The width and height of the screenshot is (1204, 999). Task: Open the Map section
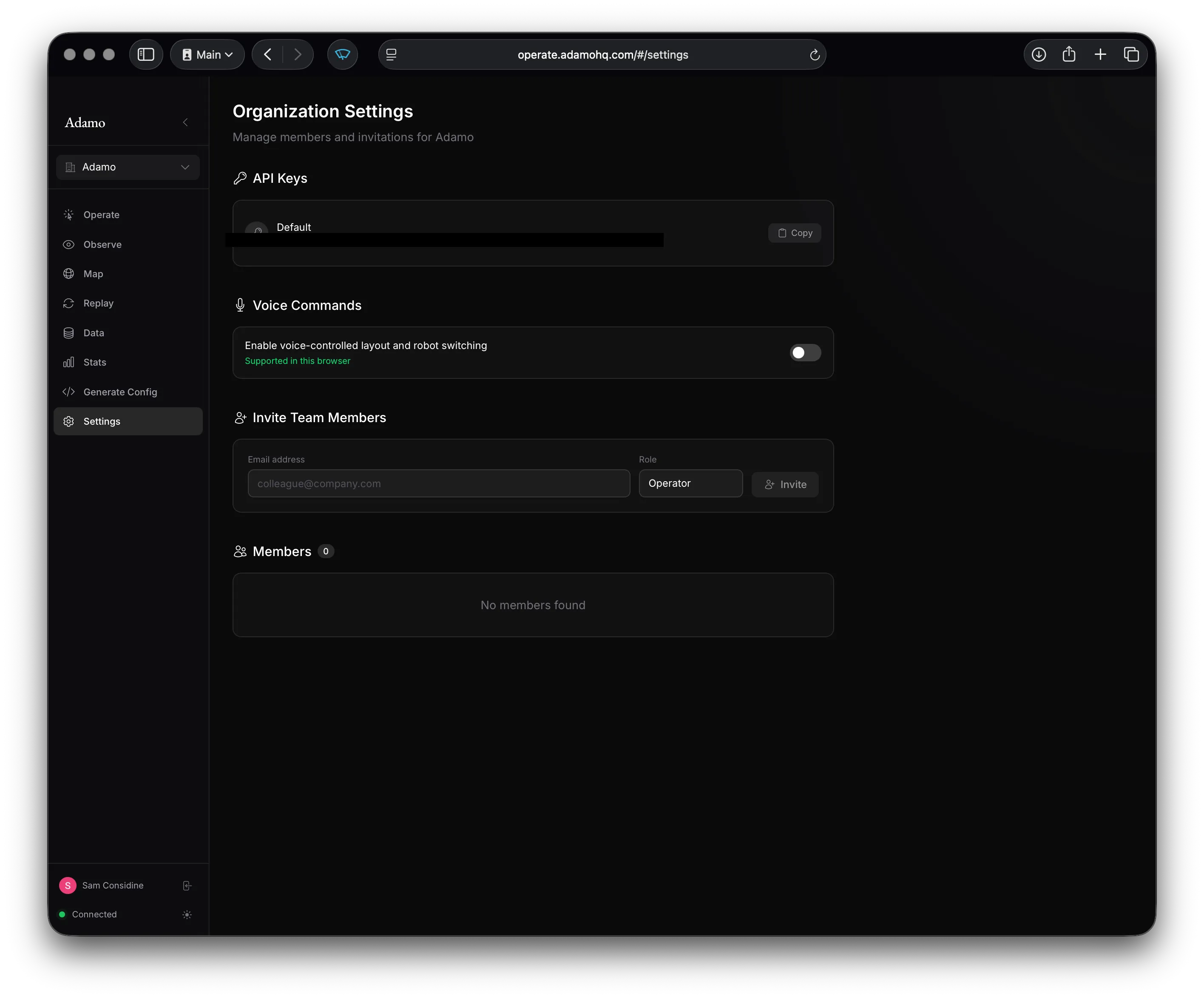128,274
